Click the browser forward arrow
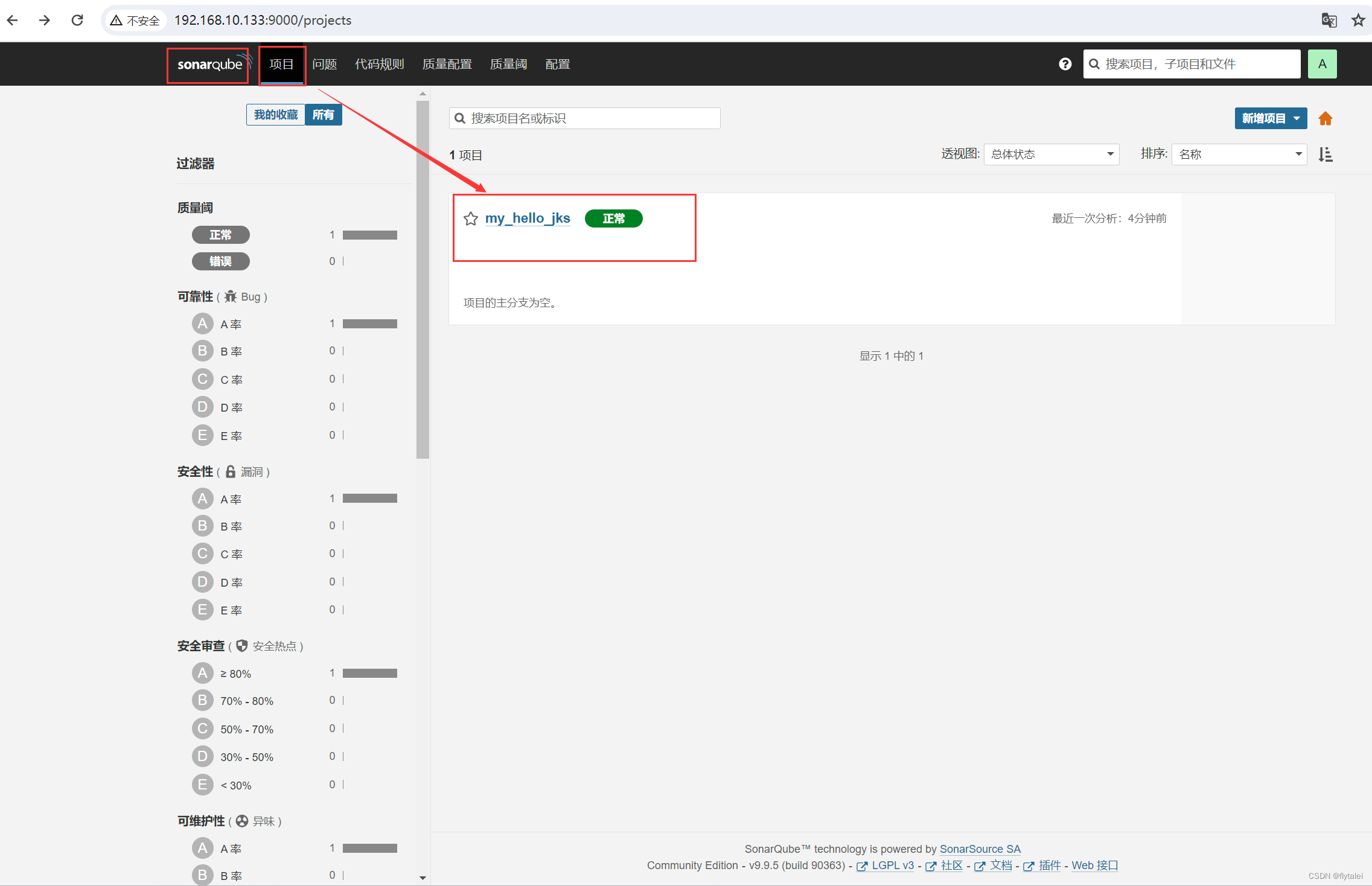Viewport: 1372px width, 886px height. point(45,20)
